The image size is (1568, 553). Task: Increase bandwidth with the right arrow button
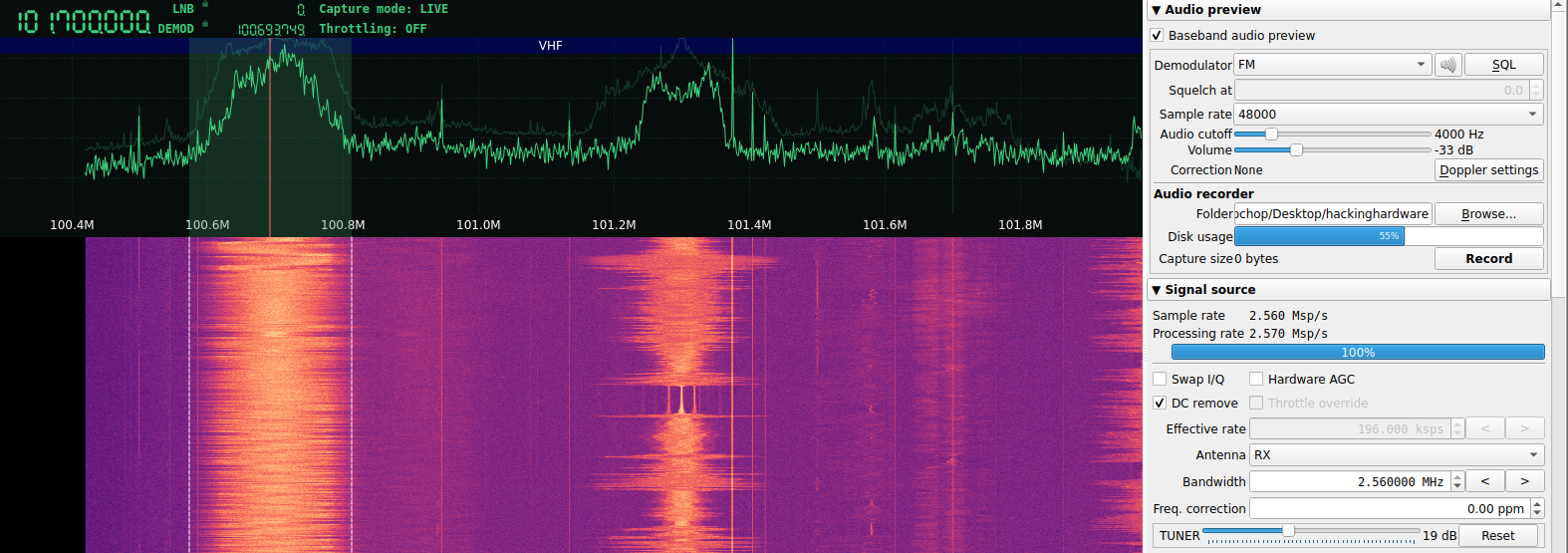coord(1524,481)
